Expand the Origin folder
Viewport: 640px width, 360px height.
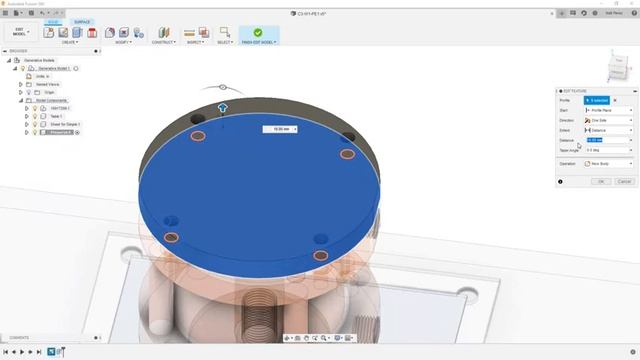[20, 93]
